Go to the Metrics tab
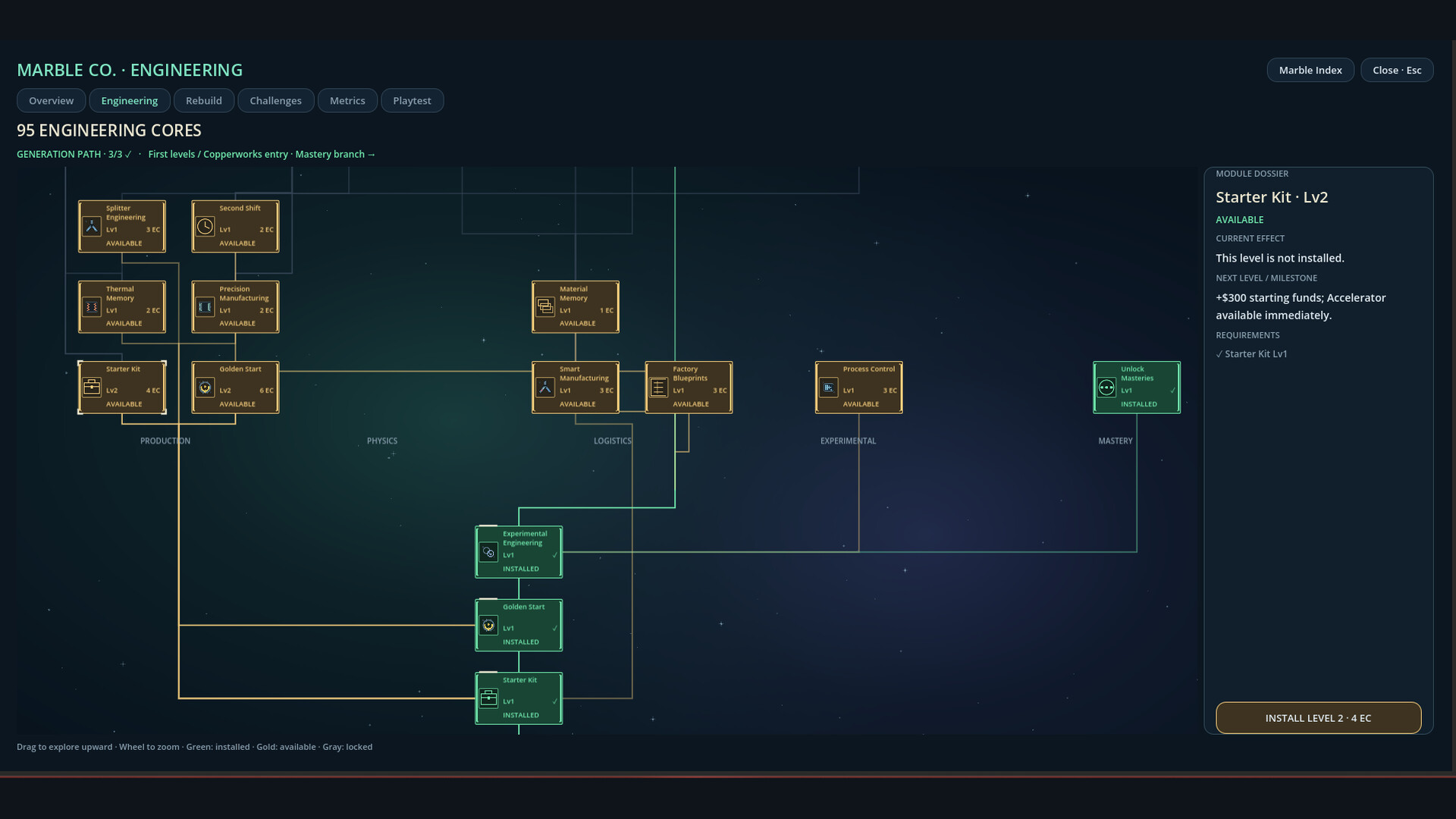 [x=347, y=100]
